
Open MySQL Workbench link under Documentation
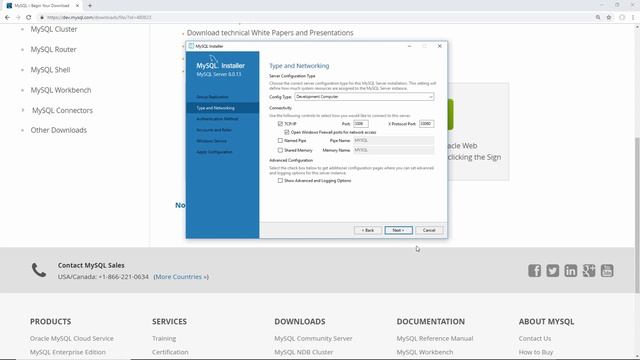pos(425,352)
